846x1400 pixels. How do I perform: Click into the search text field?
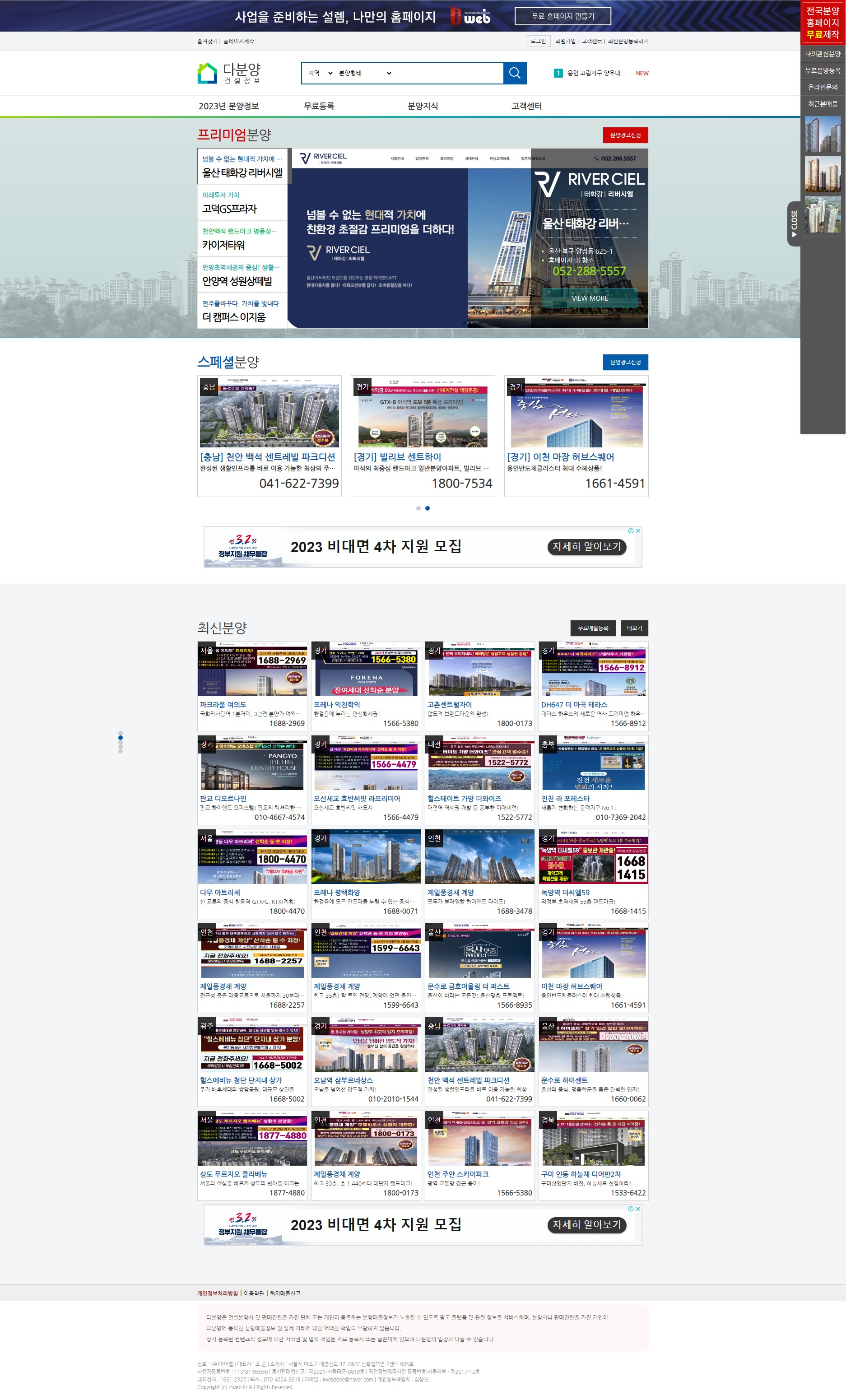tap(448, 73)
